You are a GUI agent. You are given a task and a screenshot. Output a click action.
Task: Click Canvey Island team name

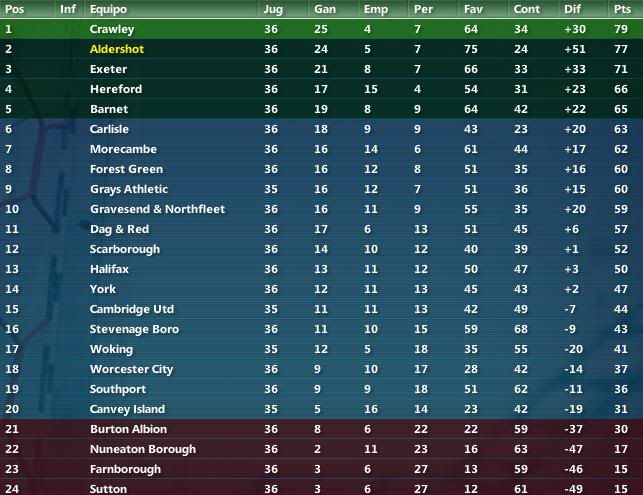[x=128, y=409]
